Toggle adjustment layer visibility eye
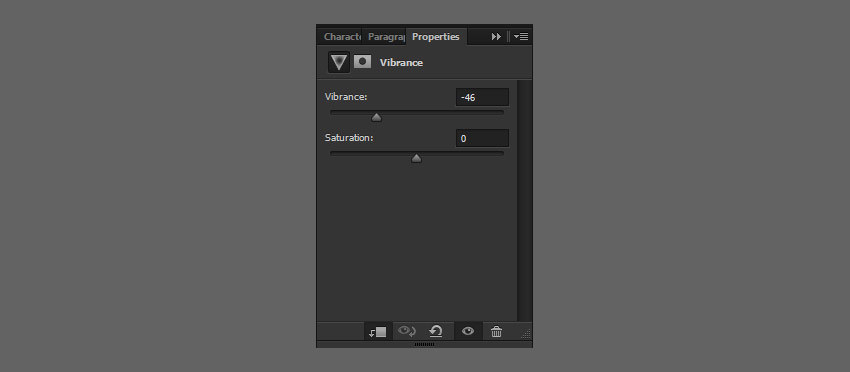Image resolution: width=850 pixels, height=372 pixels. pyautogui.click(x=468, y=331)
